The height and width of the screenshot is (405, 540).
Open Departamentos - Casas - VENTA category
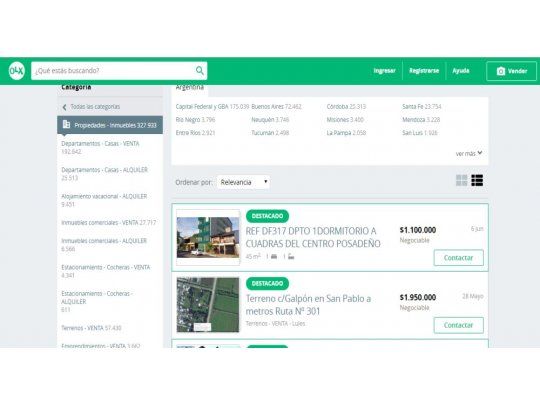click(100, 147)
